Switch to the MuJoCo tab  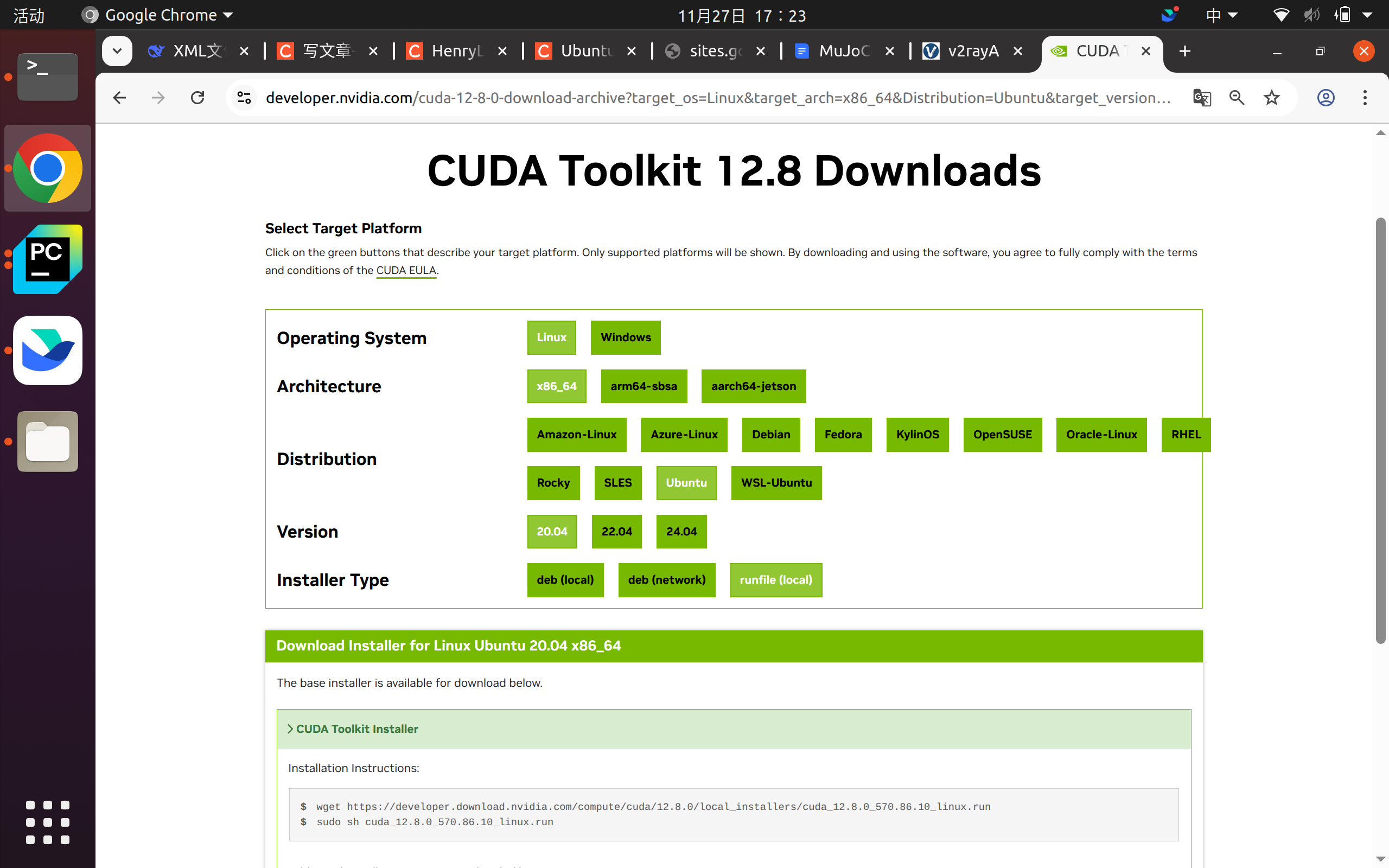tap(845, 50)
